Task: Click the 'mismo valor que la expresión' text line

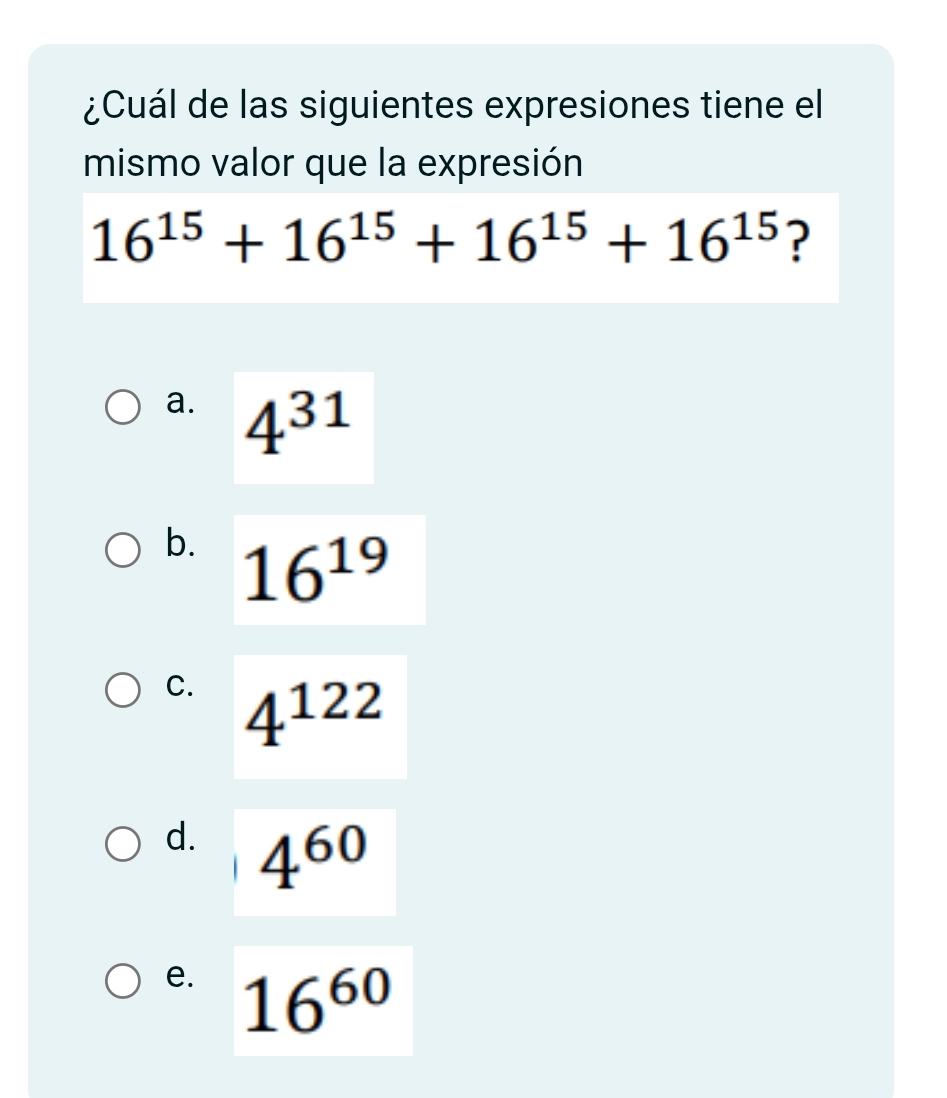Action: 332,163
